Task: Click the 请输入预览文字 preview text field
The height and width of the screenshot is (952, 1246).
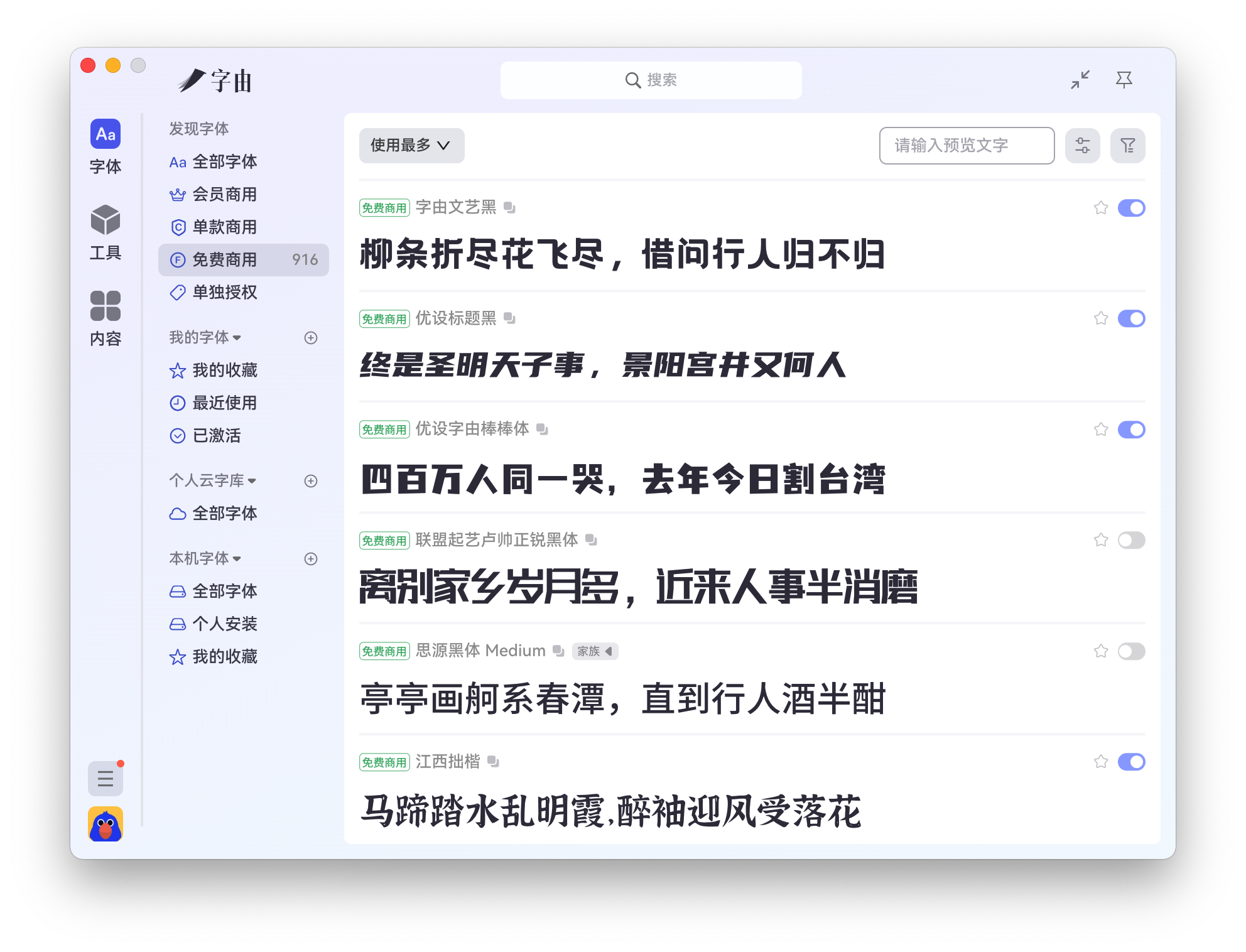Action: (966, 146)
